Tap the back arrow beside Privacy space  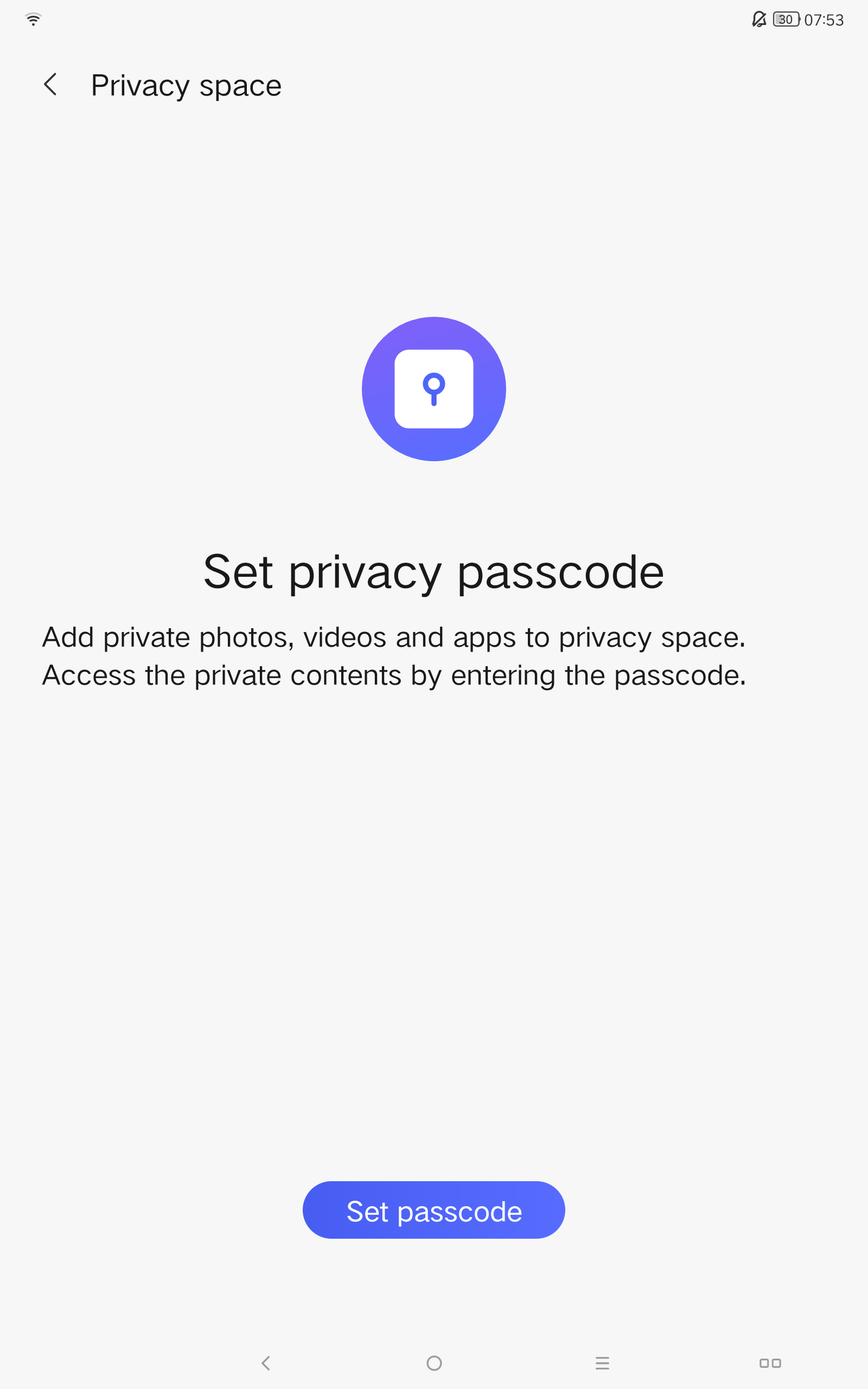coord(50,85)
